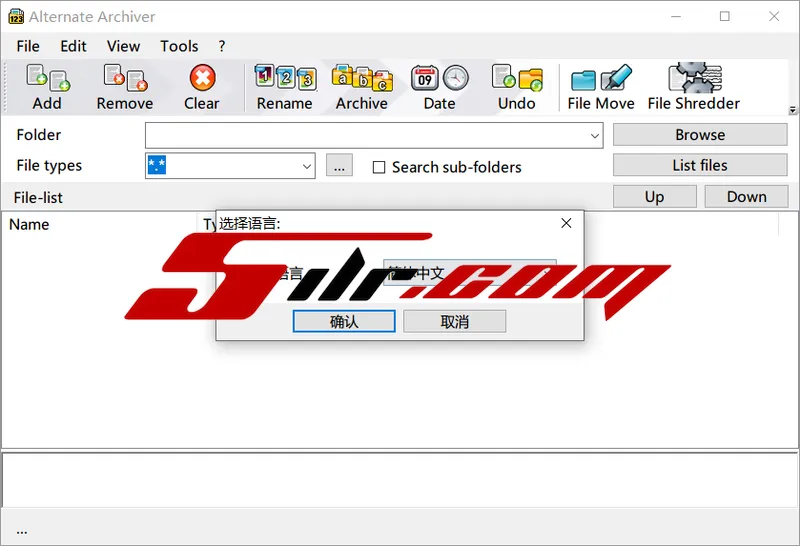This screenshot has height=546, width=800.
Task: Click the Alternate Archiver title bar icon
Action: pyautogui.click(x=16, y=16)
